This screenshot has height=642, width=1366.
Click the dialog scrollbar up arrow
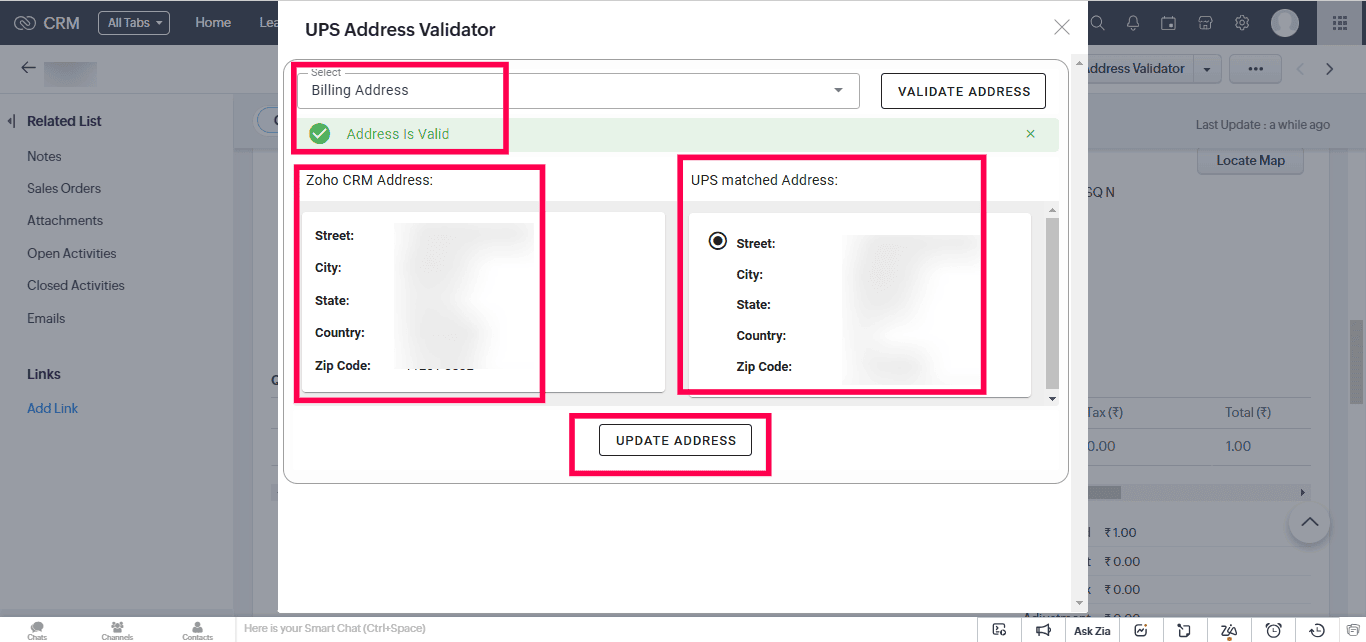(x=1078, y=64)
